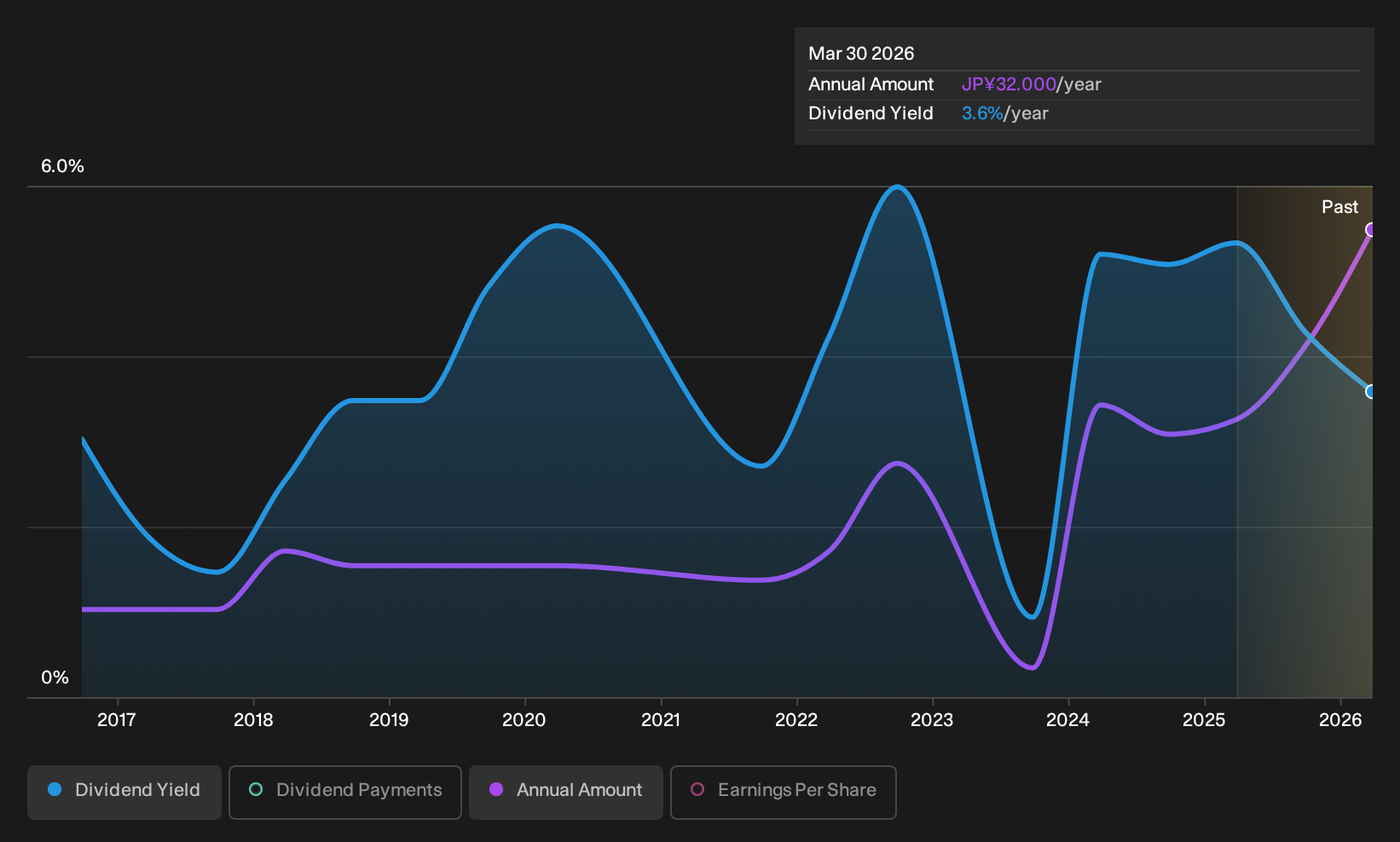Click the teal Dividend Payments legend circle
The width and height of the screenshot is (1400, 842).
(x=256, y=790)
